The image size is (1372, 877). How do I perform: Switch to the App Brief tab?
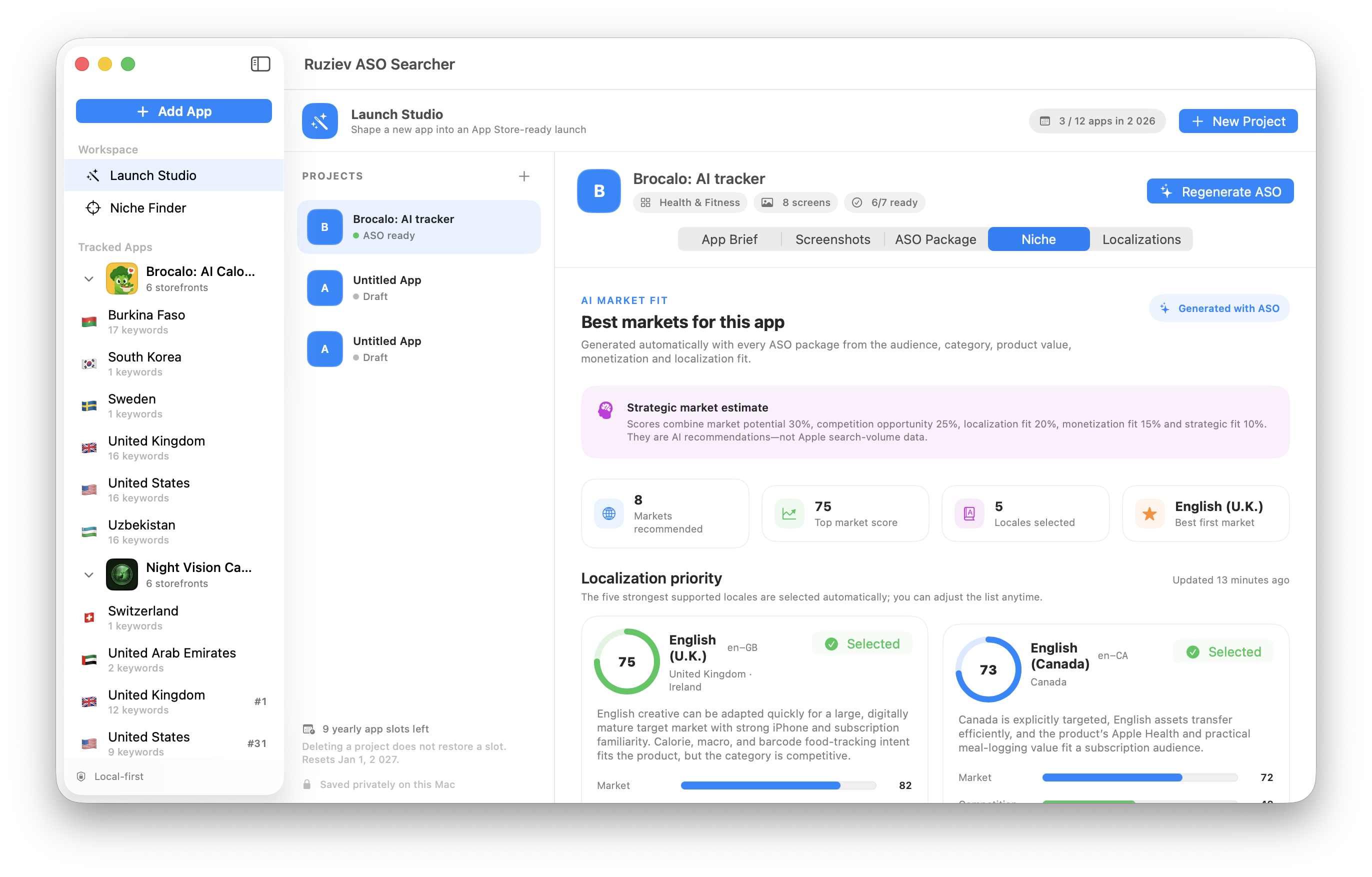[729, 239]
